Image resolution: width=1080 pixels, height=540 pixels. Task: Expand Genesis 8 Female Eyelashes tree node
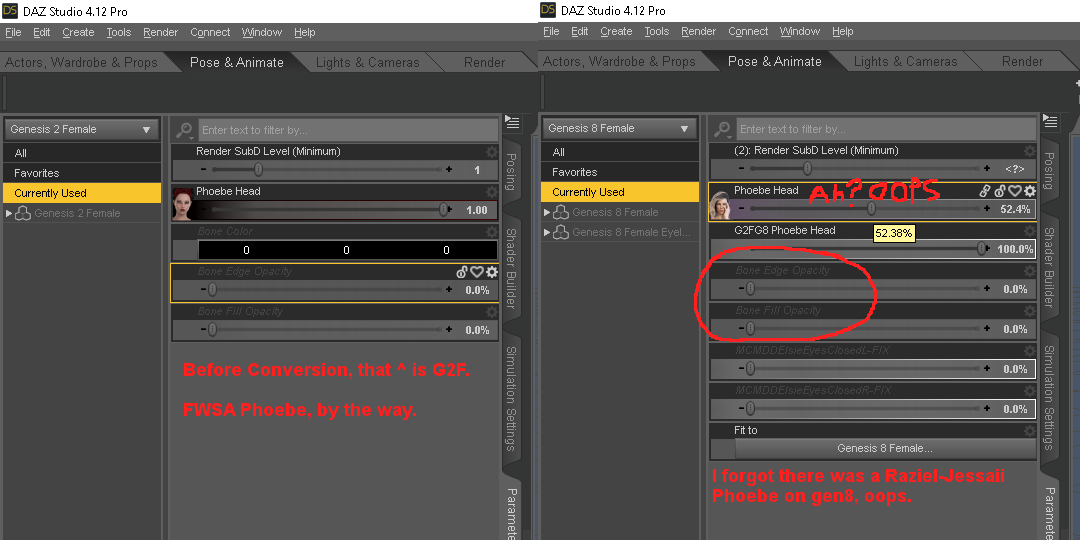[x=547, y=232]
